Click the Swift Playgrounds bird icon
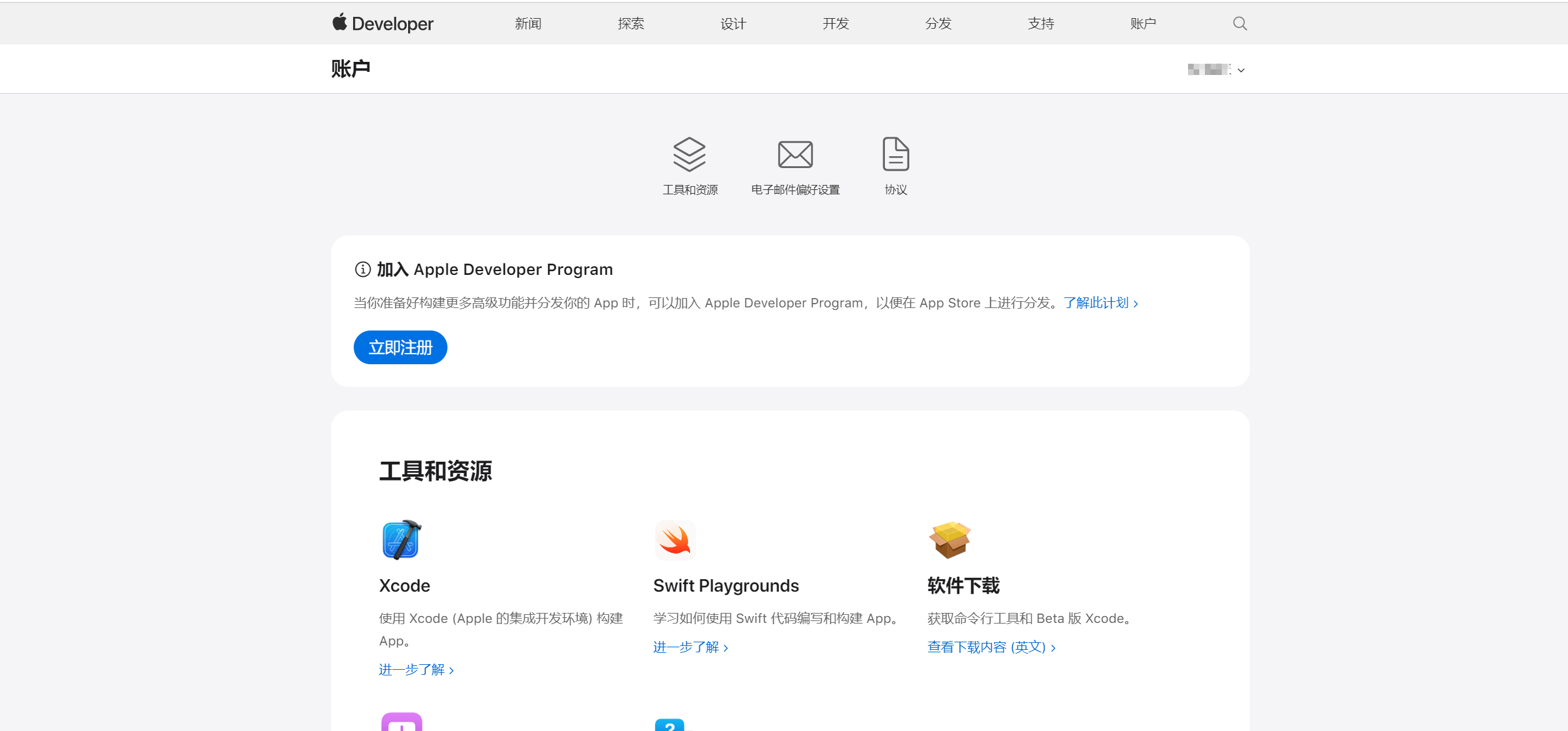 pyautogui.click(x=675, y=540)
